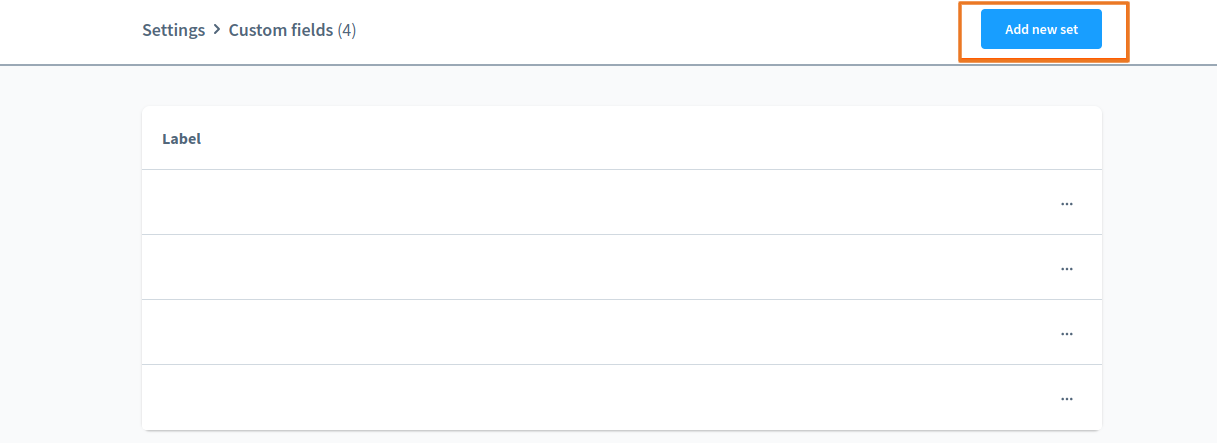Click the empty label cell in first row
Image resolution: width=1217 pixels, height=443 pixels.
tap(300, 202)
